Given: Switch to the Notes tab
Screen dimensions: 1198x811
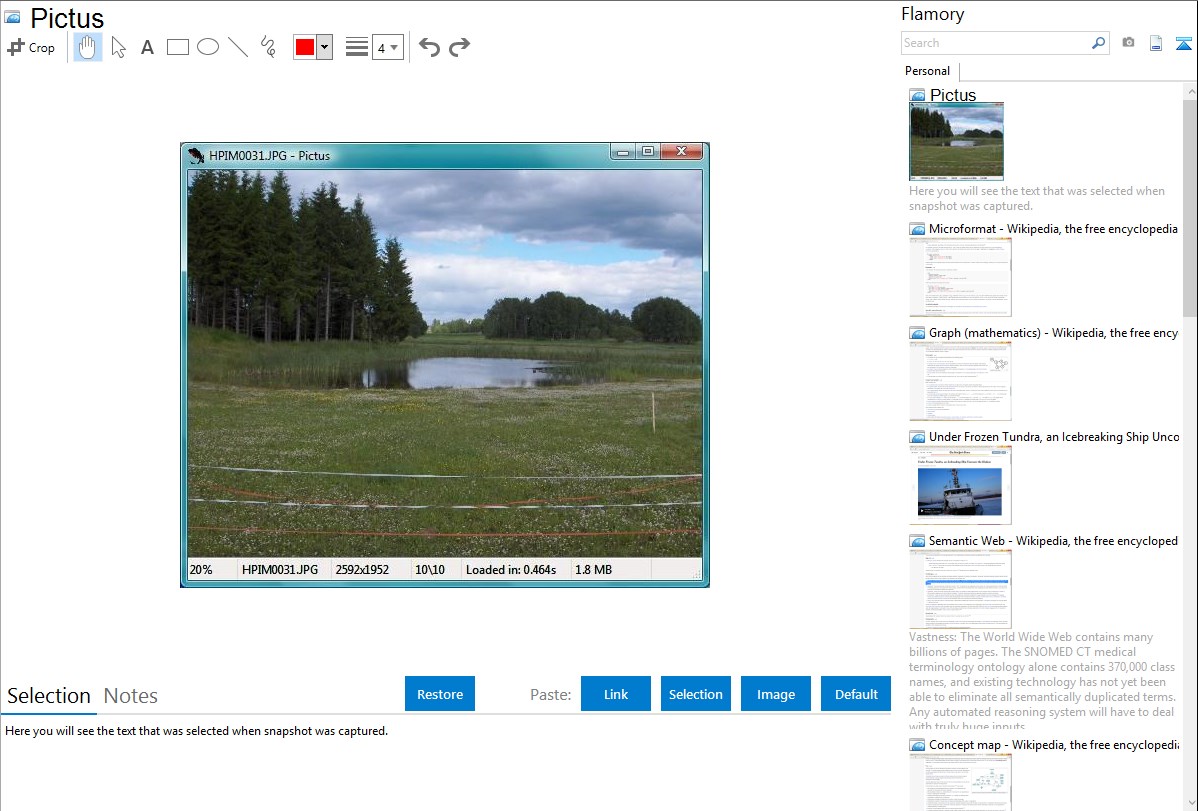Looking at the screenshot, I should point(131,696).
